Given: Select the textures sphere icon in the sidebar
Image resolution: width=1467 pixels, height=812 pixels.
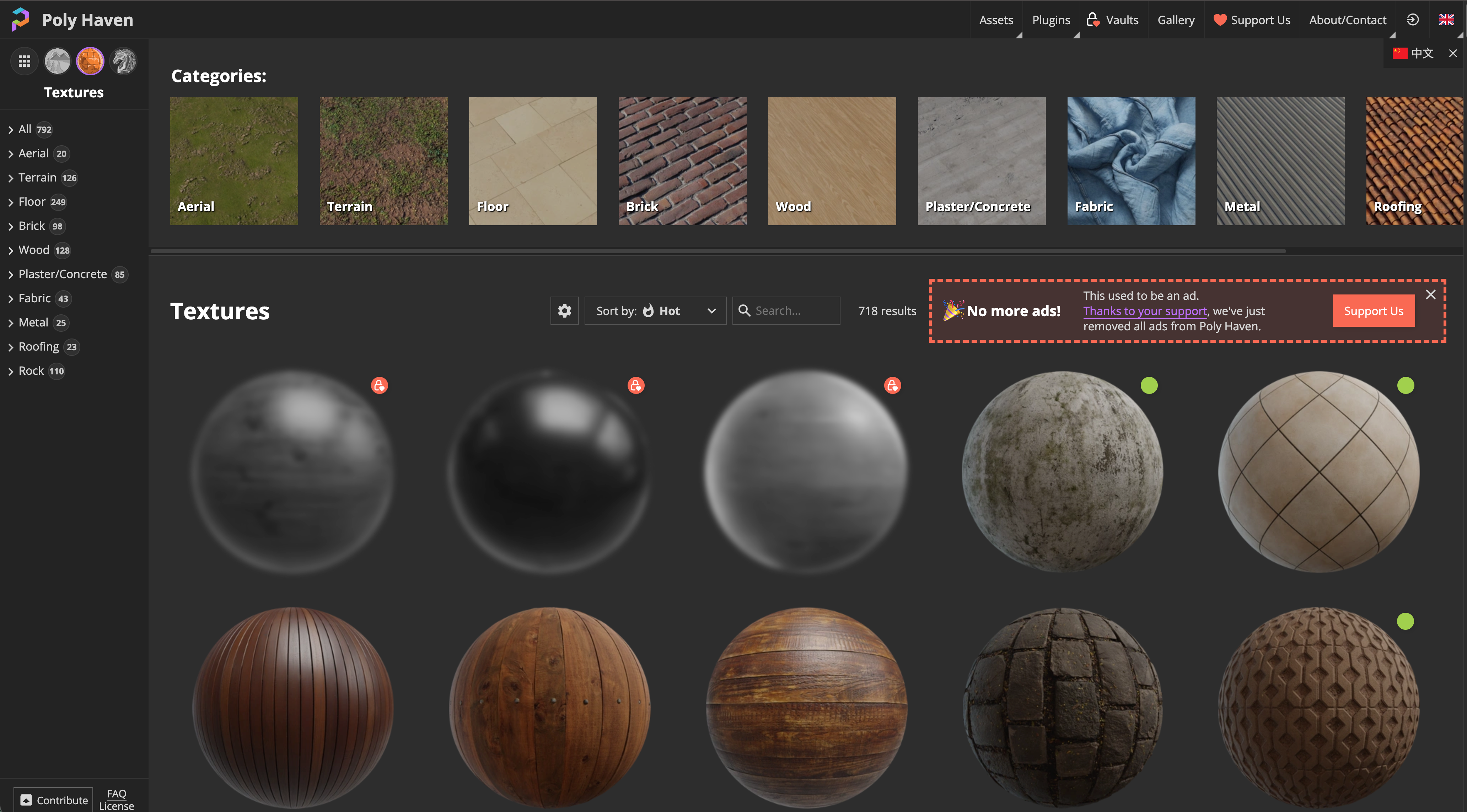Looking at the screenshot, I should (x=90, y=61).
